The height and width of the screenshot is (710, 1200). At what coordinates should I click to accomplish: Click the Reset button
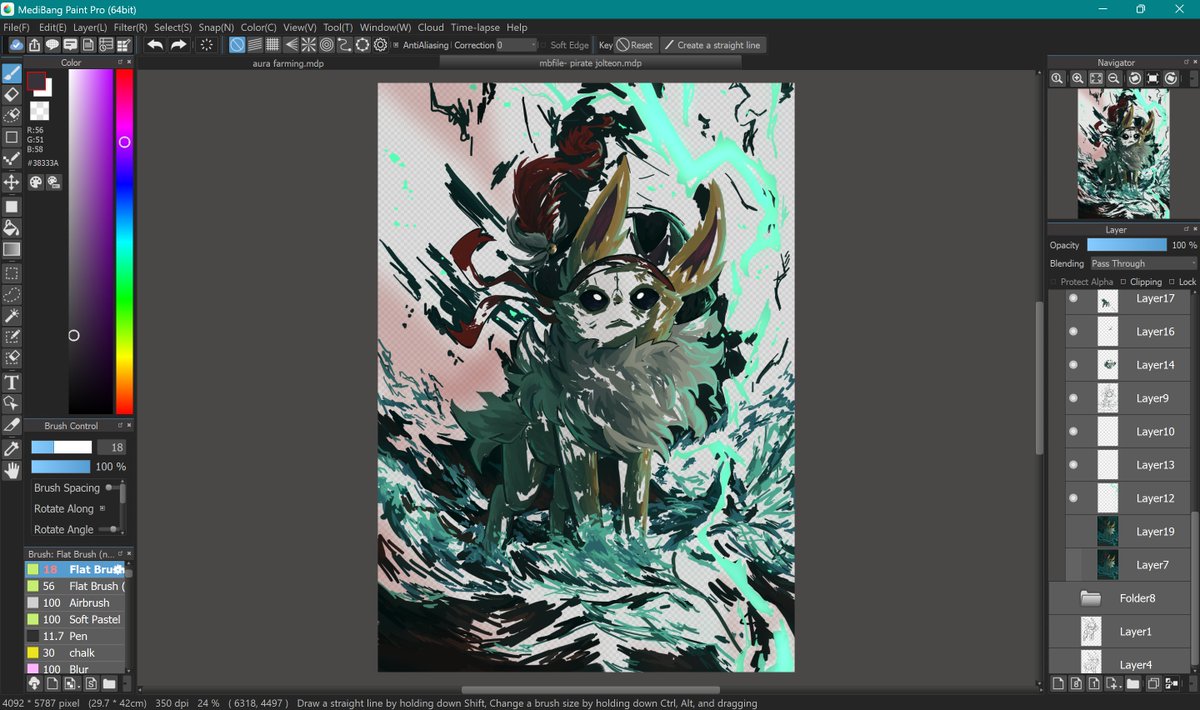coord(635,45)
